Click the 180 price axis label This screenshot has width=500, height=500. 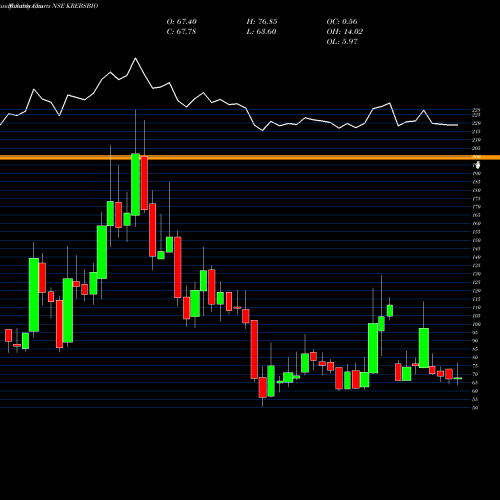(x=476, y=190)
